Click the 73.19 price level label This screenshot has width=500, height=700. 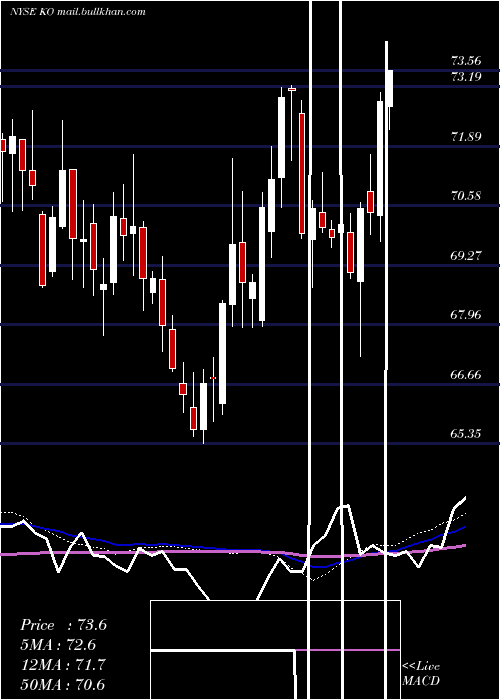click(466, 77)
